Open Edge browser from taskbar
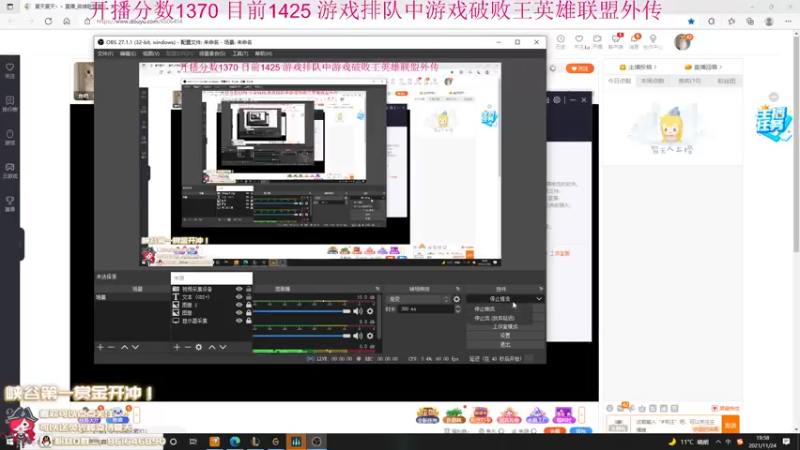This screenshot has height=450, width=800. (x=235, y=441)
